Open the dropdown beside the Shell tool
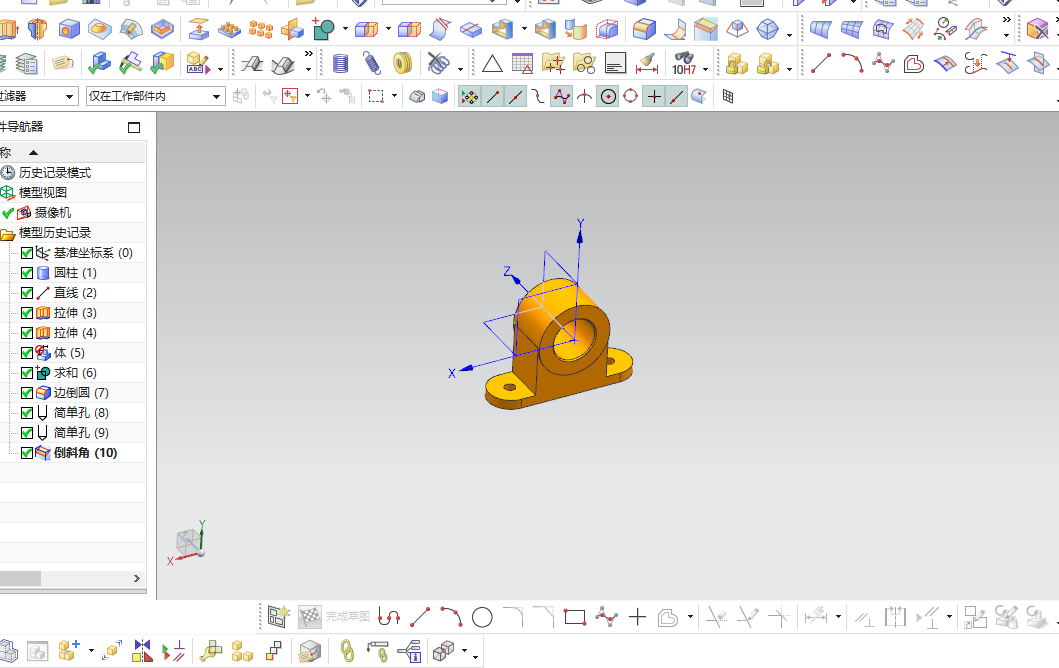This screenshot has height=668, width=1059. tap(524, 29)
